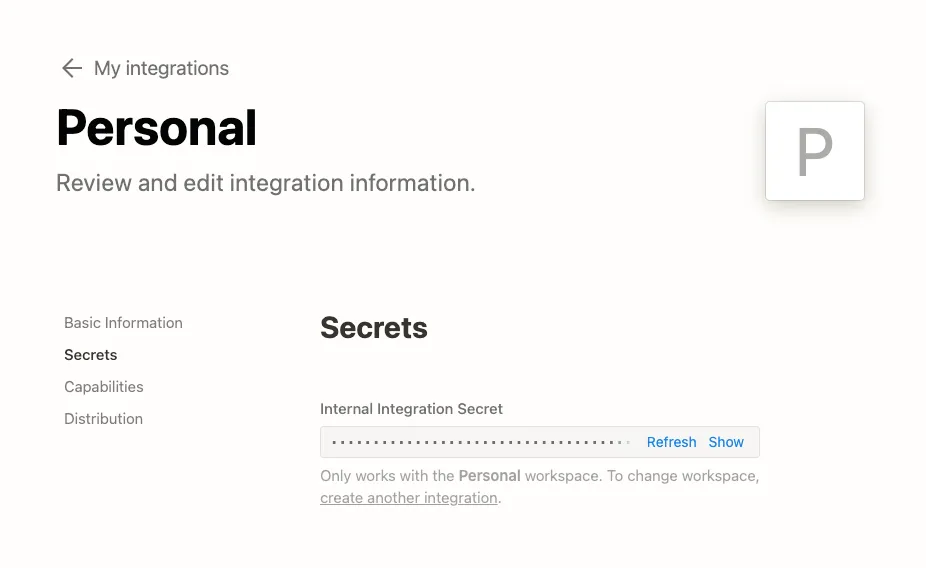Open the Basic Information section
926x568 pixels.
[x=123, y=323]
